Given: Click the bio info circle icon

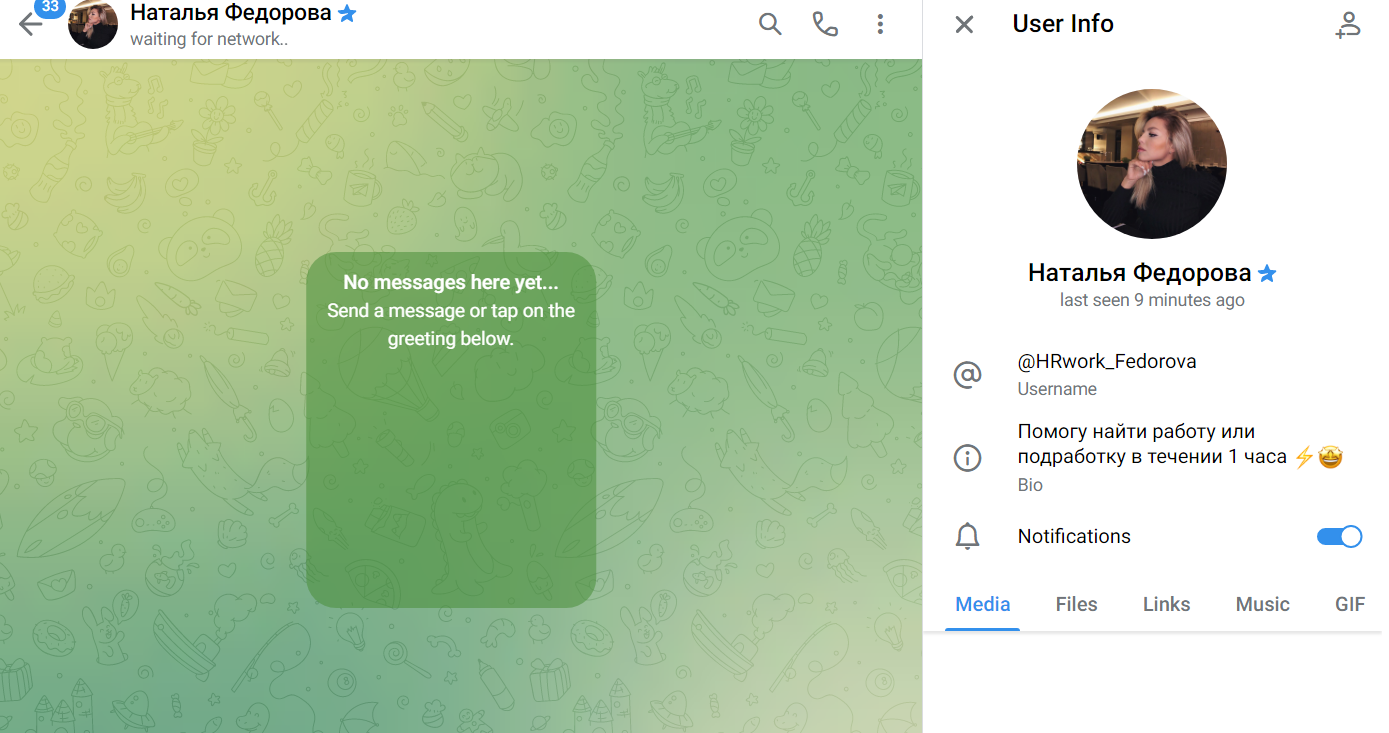Looking at the screenshot, I should 967,458.
